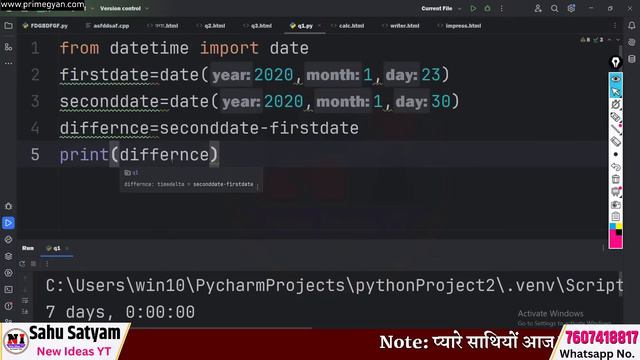
Task: Click the pen nib annotation tool button
Action: pos(616,62)
